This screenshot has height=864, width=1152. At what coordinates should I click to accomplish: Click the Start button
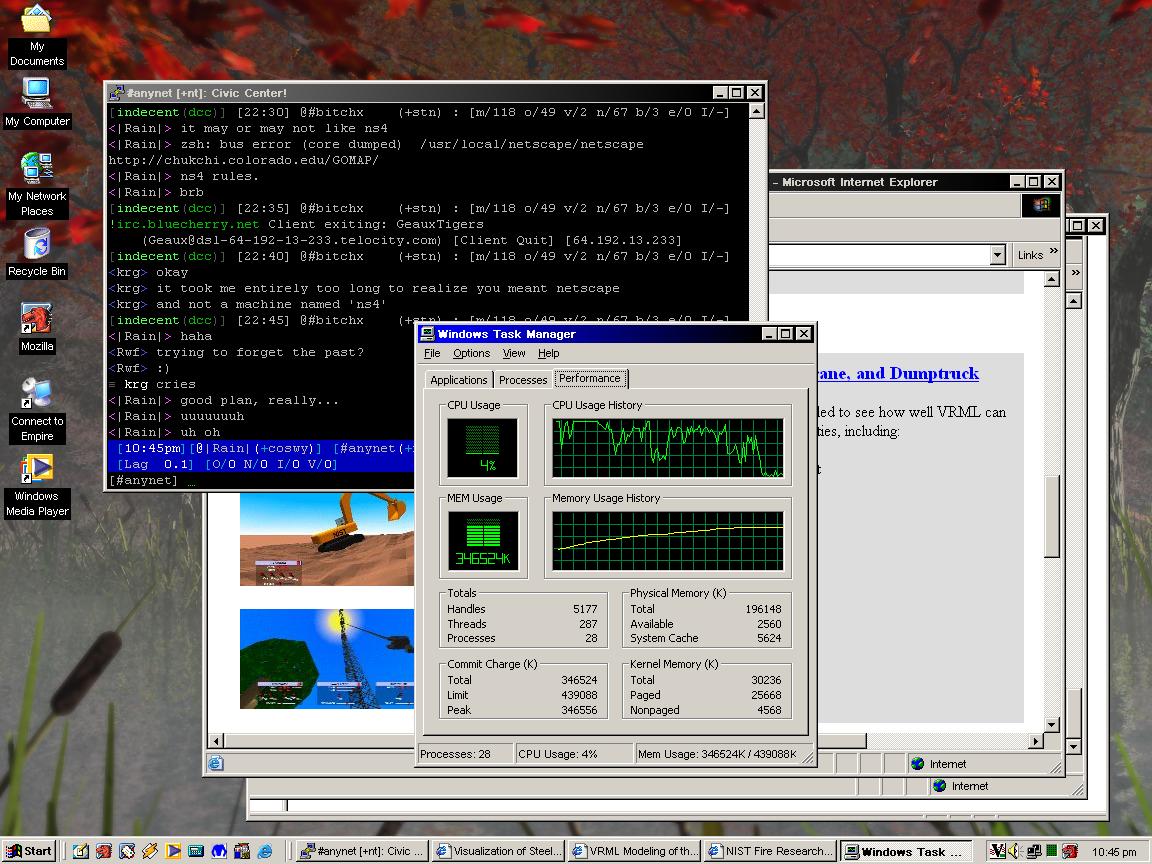click(x=29, y=851)
